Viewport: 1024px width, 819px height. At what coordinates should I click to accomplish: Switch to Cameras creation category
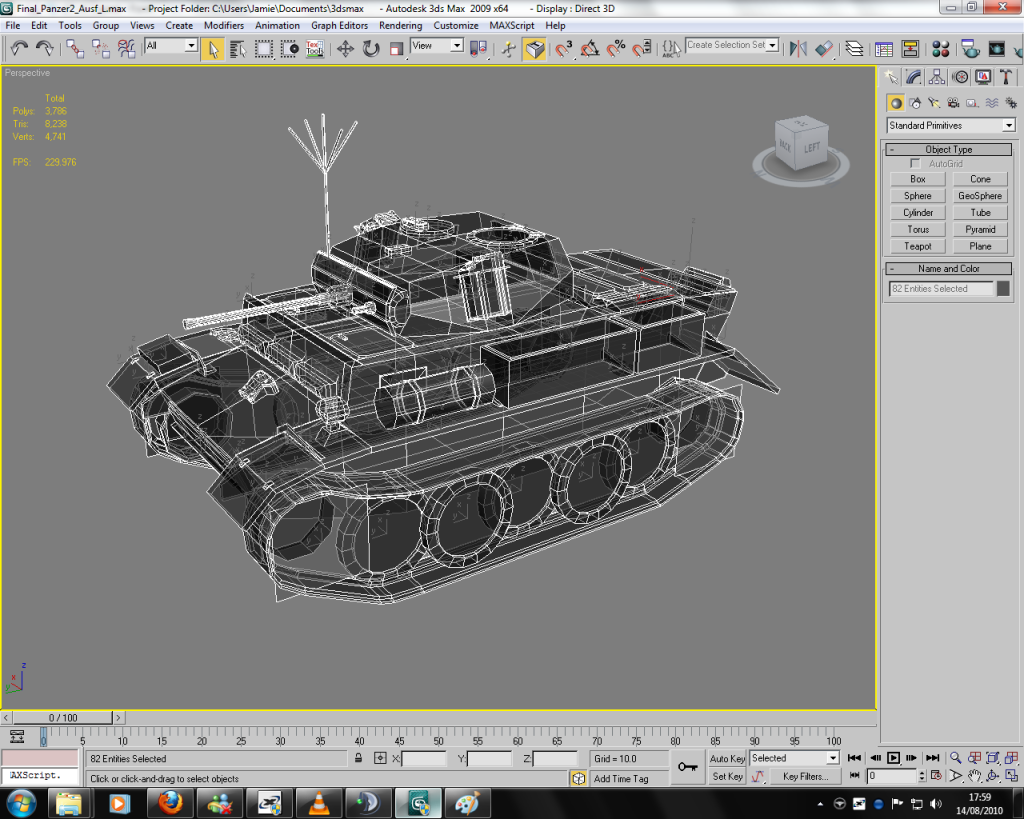coord(953,102)
